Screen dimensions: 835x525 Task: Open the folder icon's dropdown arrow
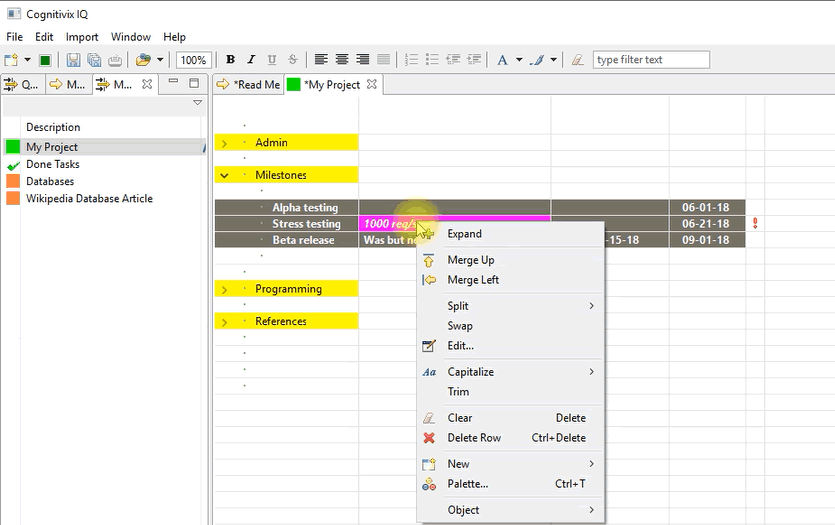point(160,60)
